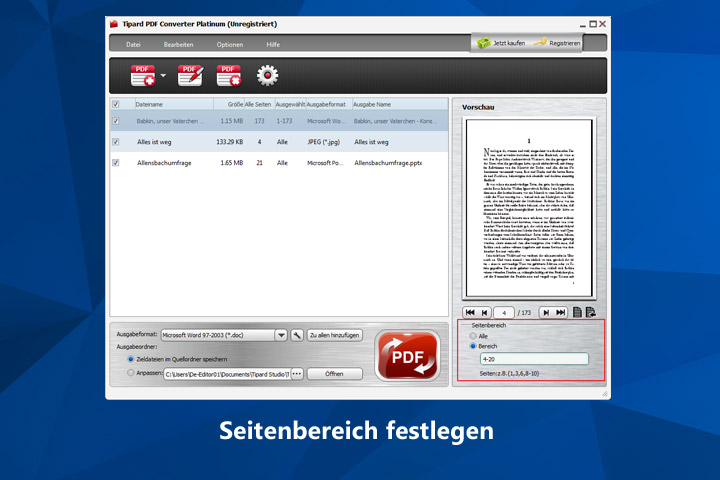Viewport: 720px width, 480px height.
Task: Click Zu allen hinzufügen button
Action: click(x=335, y=335)
